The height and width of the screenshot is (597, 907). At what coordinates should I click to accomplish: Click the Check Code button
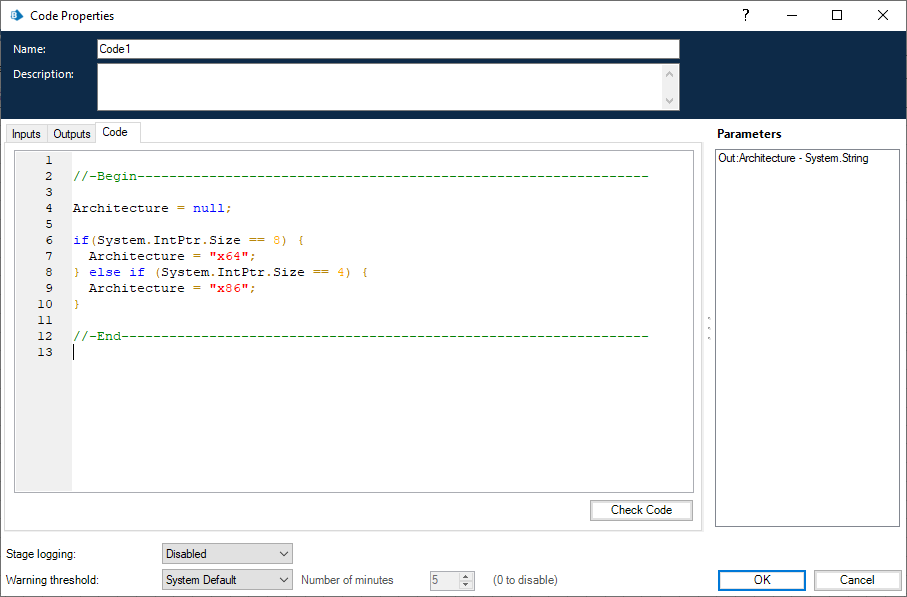pos(641,510)
